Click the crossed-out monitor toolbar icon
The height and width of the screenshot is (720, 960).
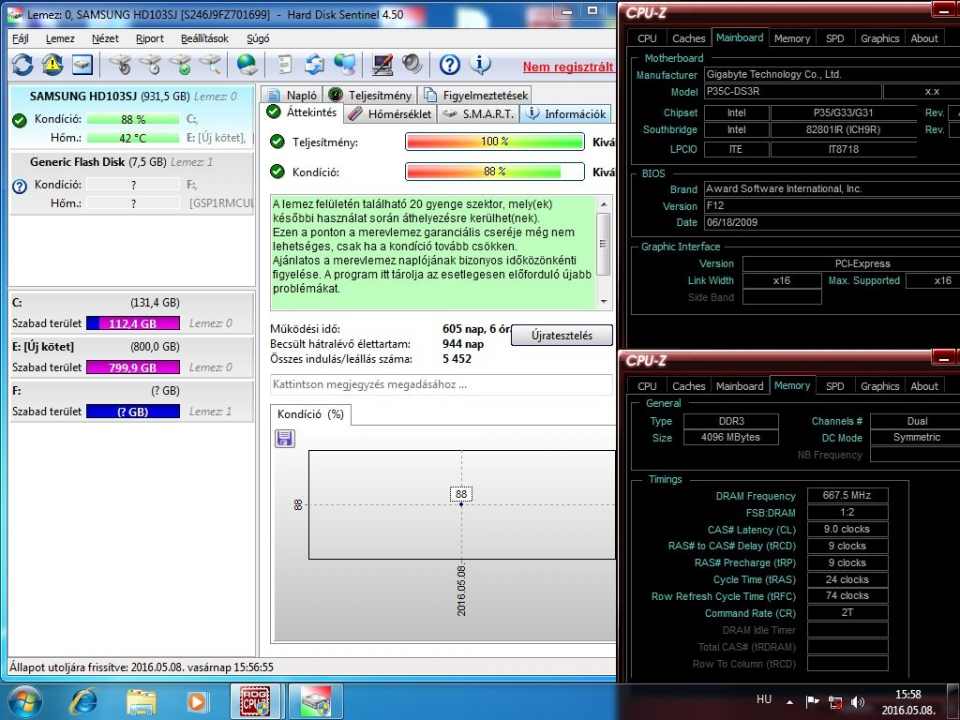click(x=383, y=64)
